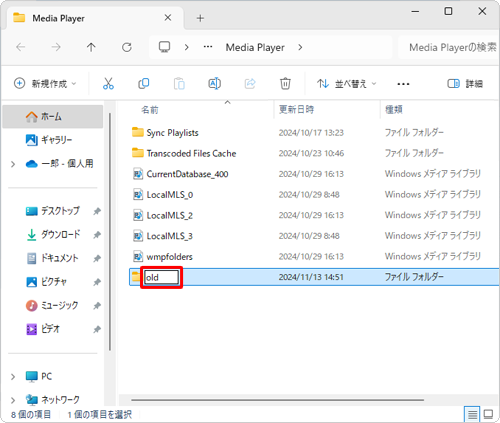The height and width of the screenshot is (423, 500).
Task: Click 2024/11/13 14:51 date of old folder
Action: tap(311, 277)
